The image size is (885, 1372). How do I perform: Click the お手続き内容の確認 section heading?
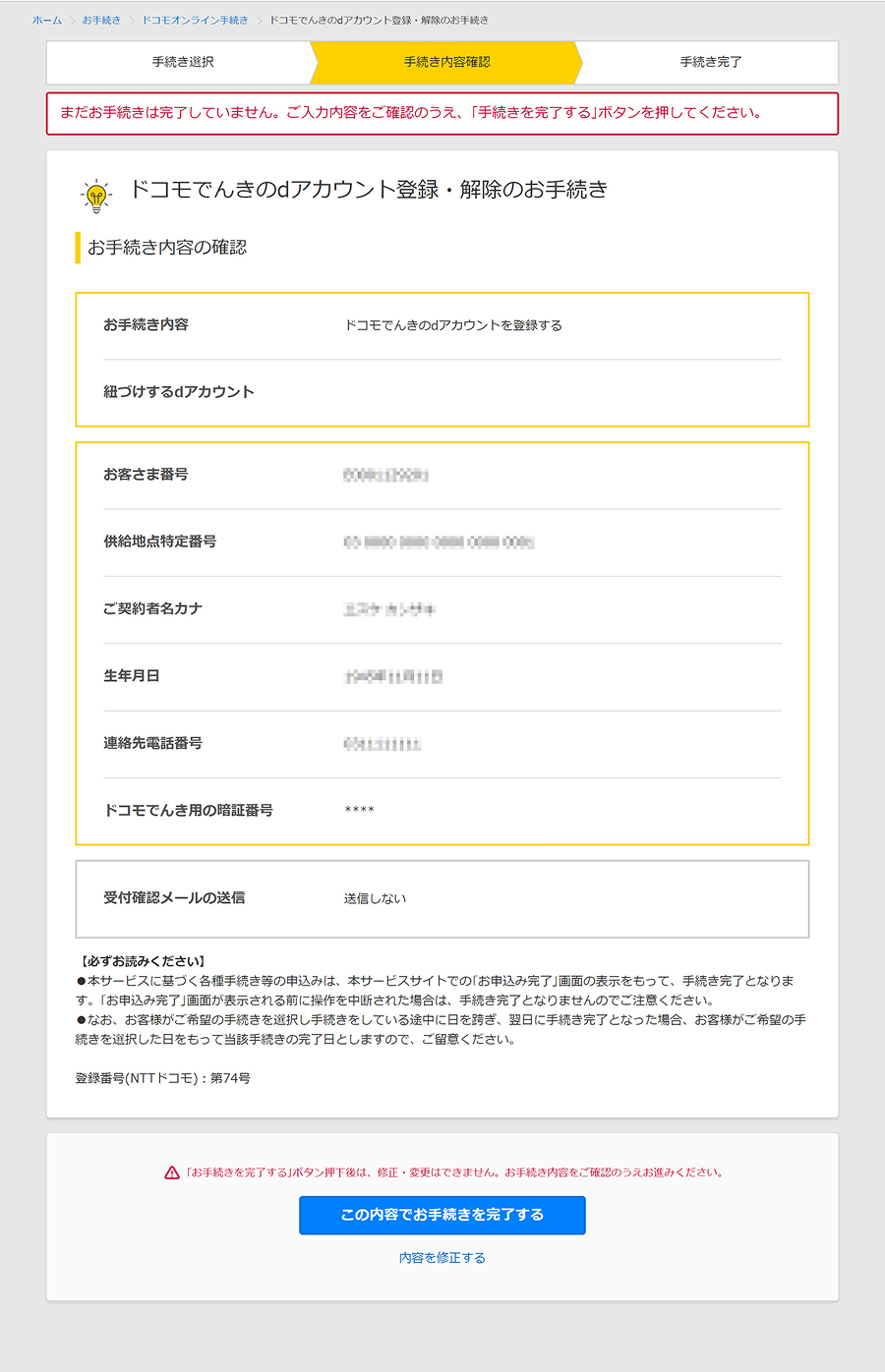point(167,248)
